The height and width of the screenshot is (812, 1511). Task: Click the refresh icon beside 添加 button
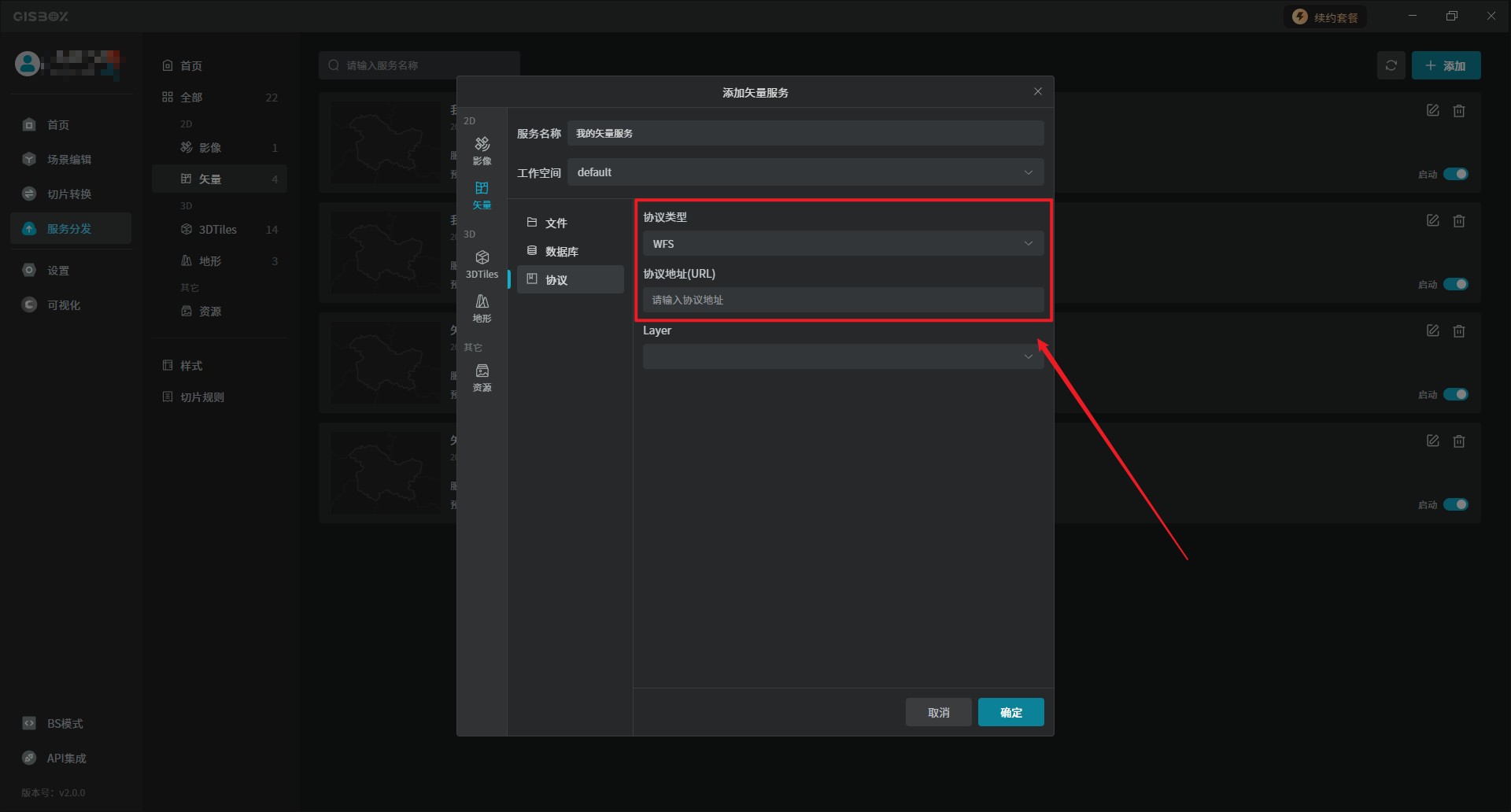tap(1391, 65)
